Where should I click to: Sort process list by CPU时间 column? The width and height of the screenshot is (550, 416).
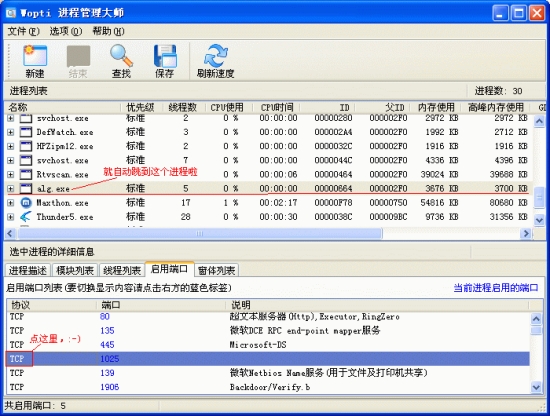point(276,107)
